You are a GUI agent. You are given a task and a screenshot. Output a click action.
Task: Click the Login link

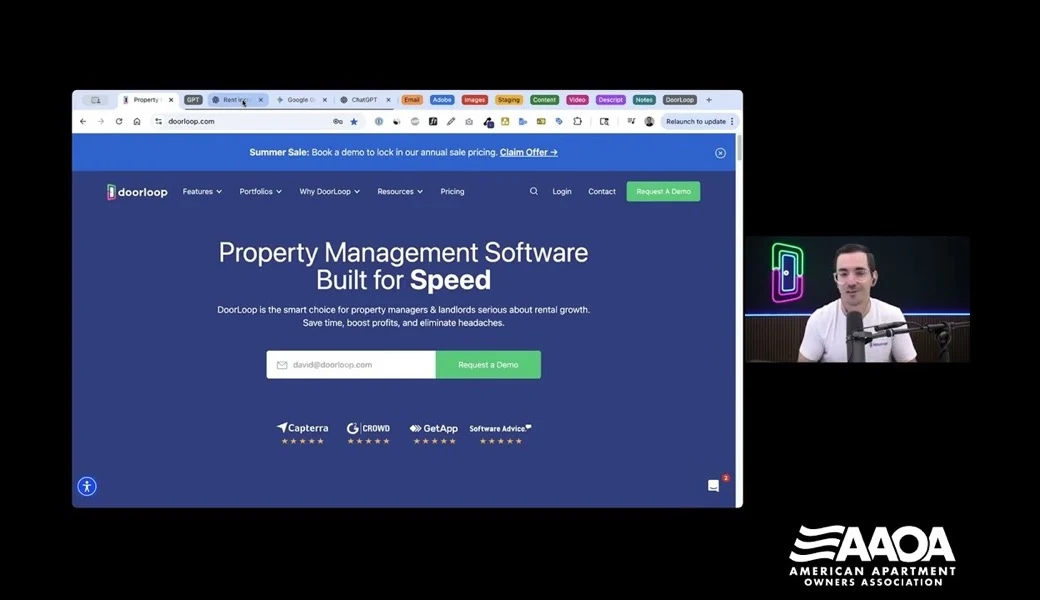pyautogui.click(x=562, y=192)
